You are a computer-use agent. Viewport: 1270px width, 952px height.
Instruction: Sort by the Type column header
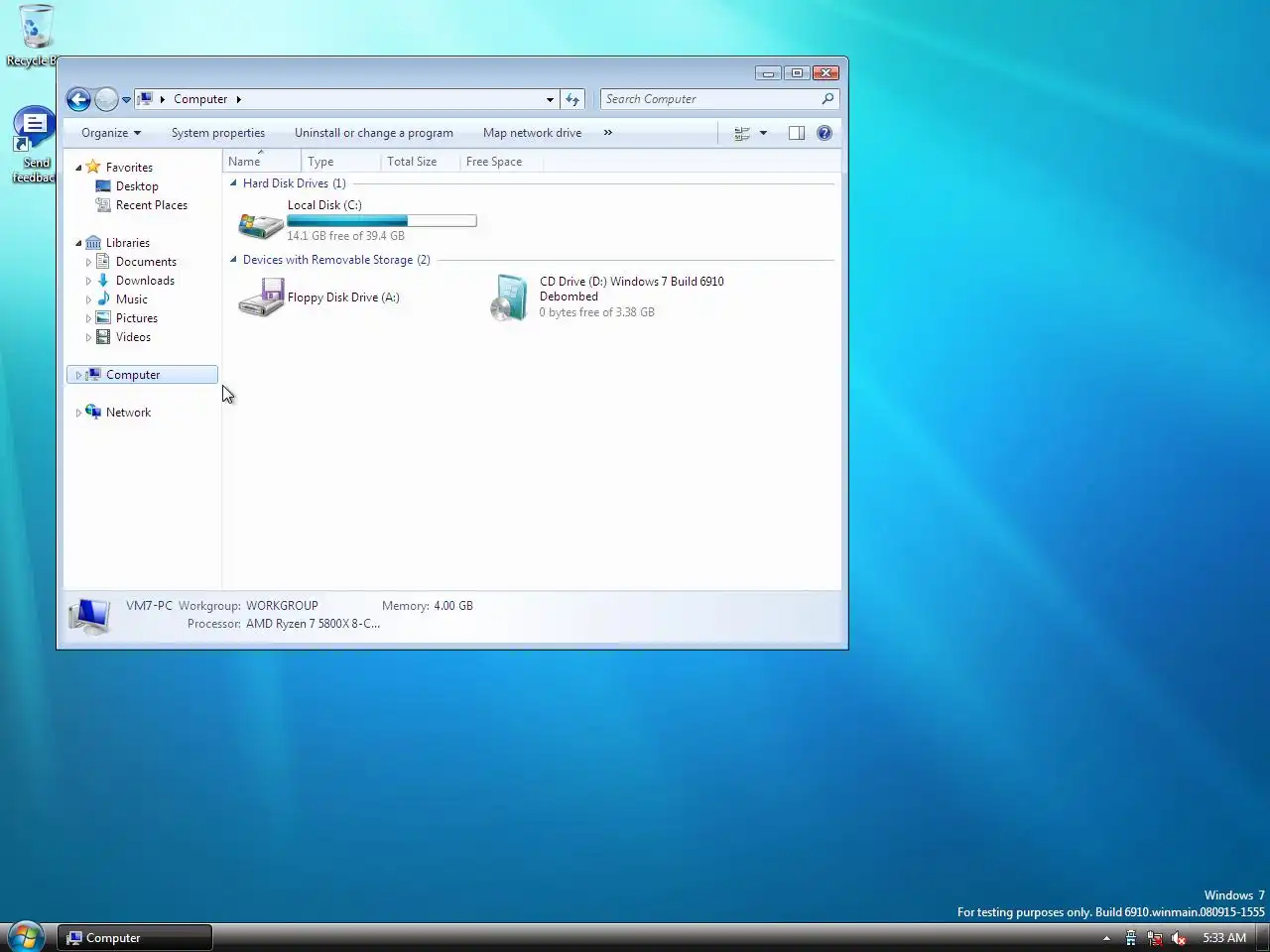coord(340,162)
